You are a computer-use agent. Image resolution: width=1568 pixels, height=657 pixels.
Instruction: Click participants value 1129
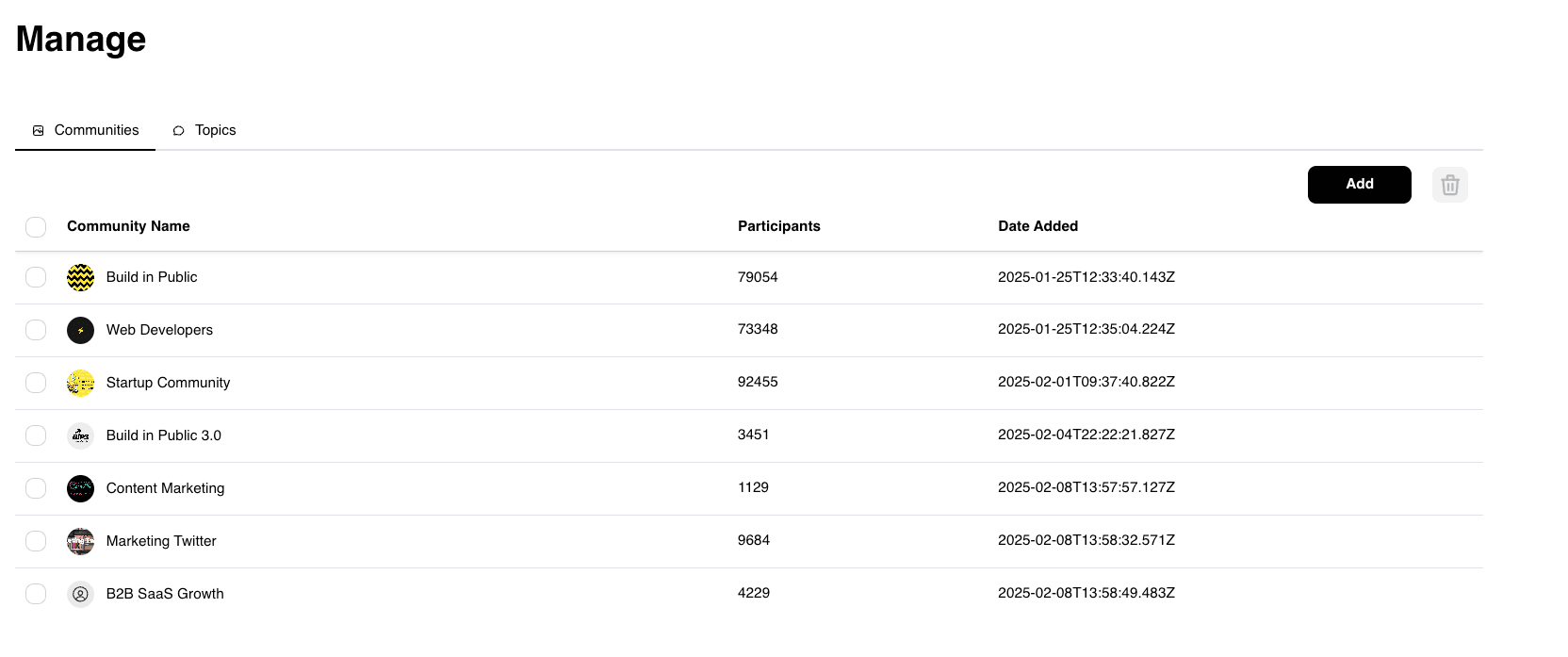tap(753, 487)
